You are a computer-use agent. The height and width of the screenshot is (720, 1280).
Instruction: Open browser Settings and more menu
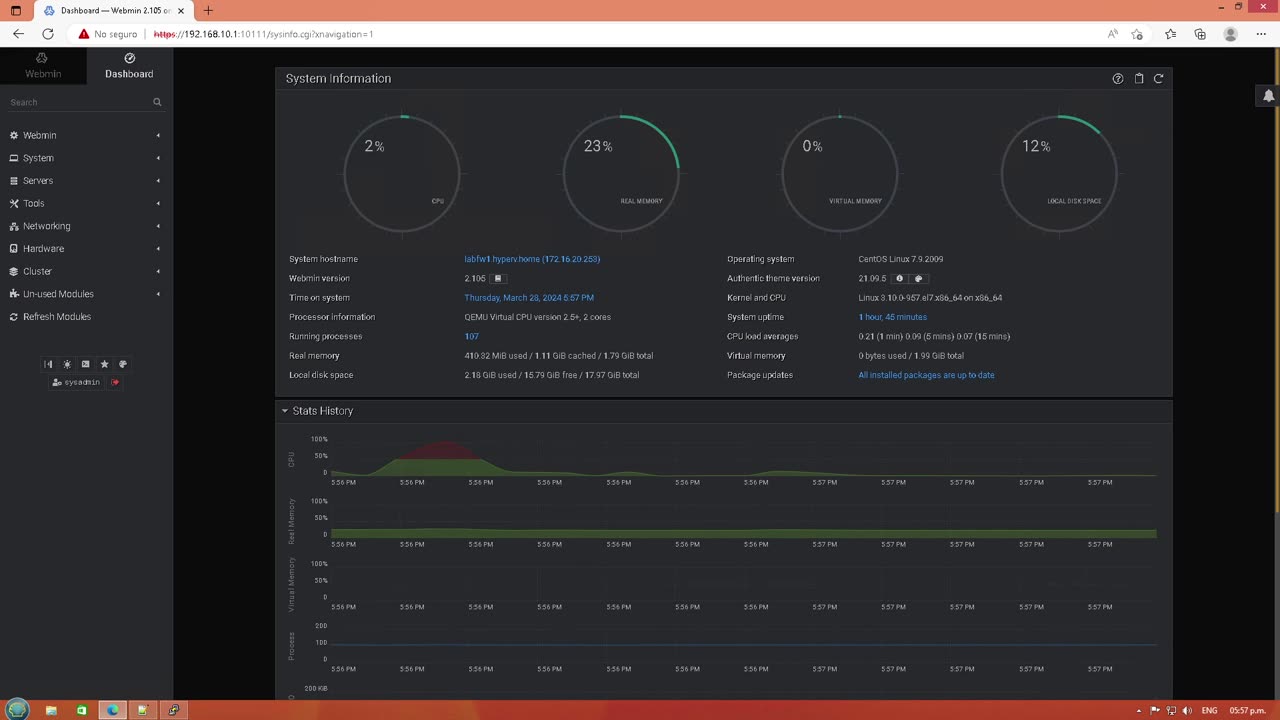(1261, 34)
